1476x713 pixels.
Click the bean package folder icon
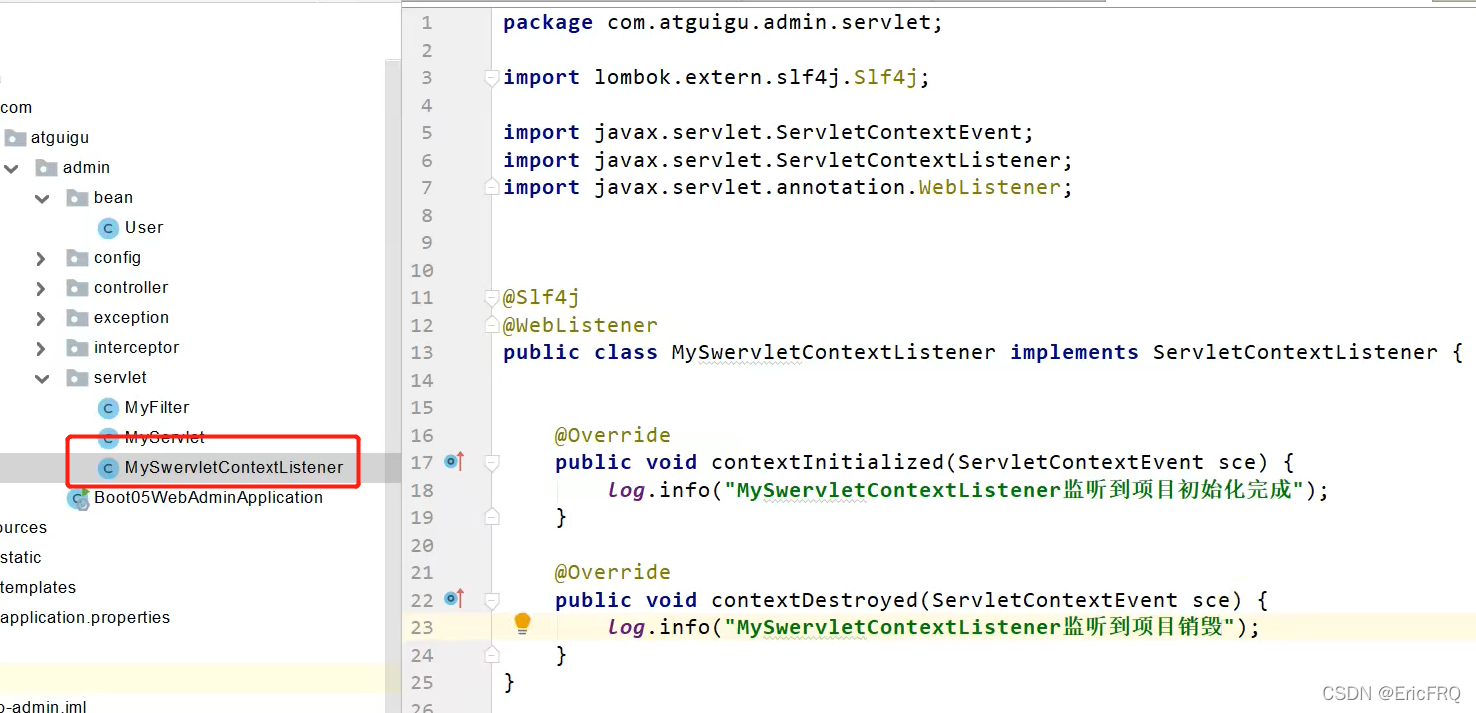point(77,198)
